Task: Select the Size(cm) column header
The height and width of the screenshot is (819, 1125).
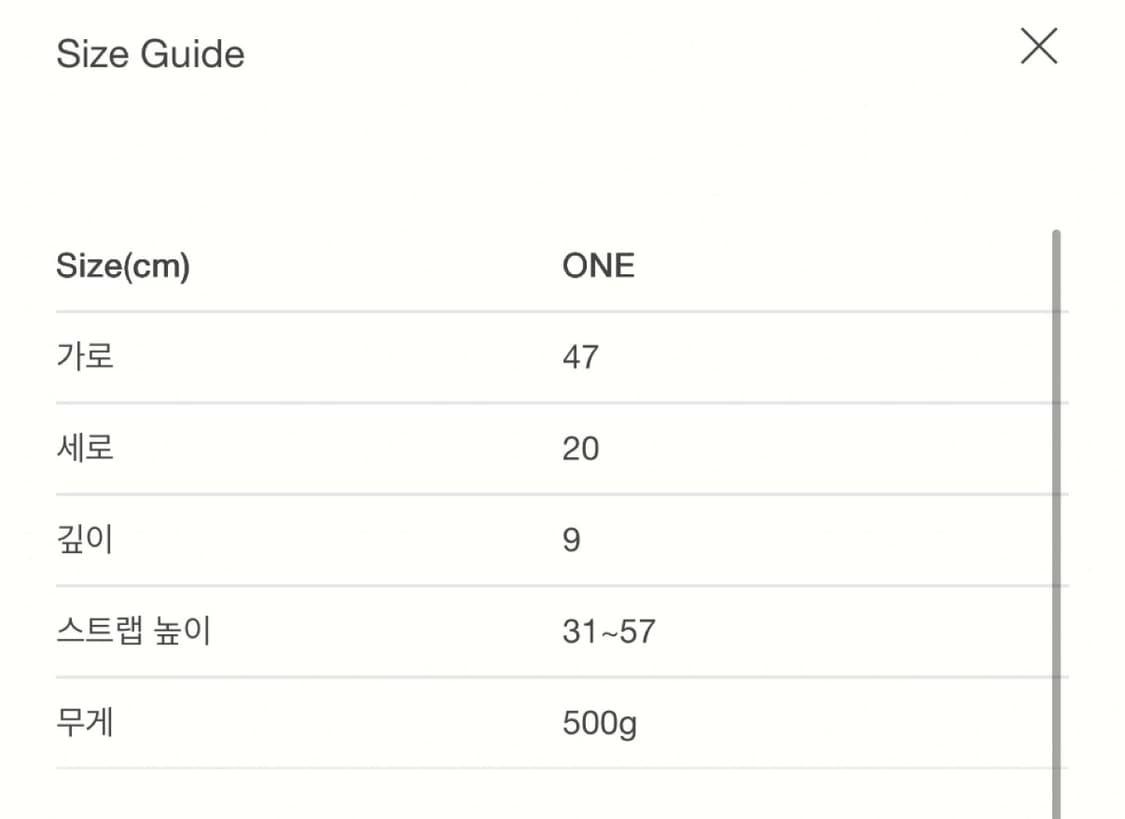Action: [123, 266]
